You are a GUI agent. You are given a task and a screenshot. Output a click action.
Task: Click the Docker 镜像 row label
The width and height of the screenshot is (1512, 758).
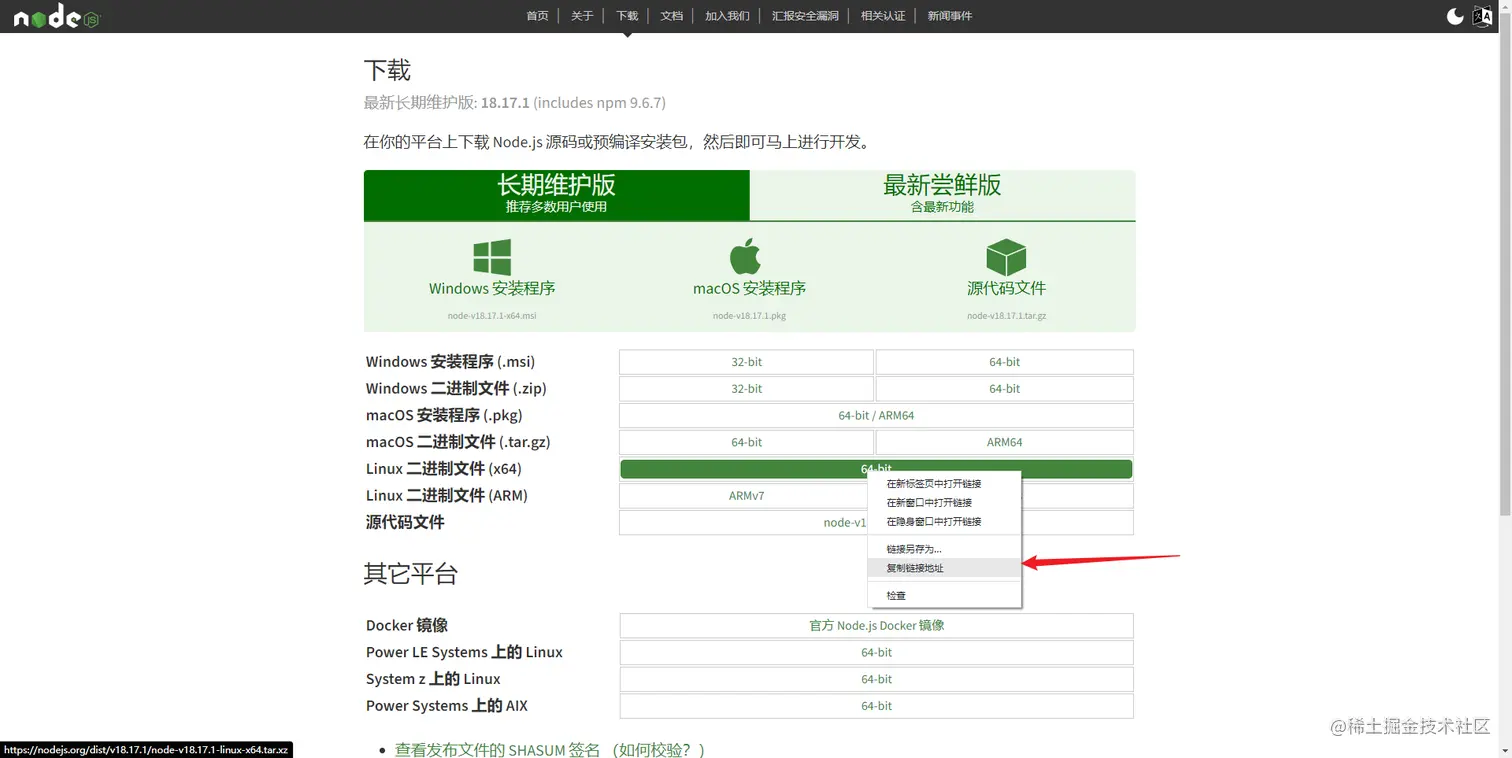pyautogui.click(x=406, y=626)
